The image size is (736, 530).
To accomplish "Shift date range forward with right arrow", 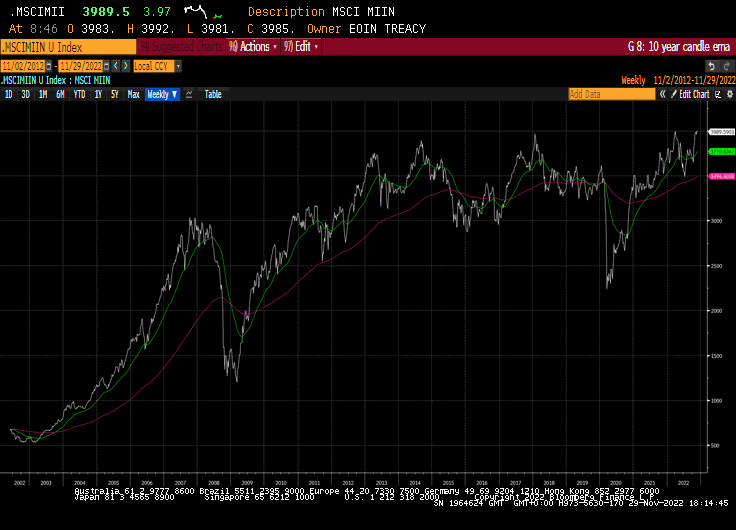I will click(x=125, y=66).
